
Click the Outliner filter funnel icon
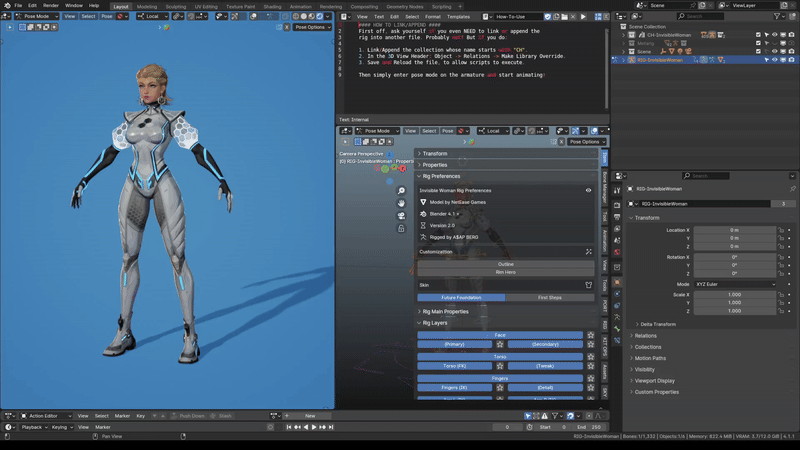(777, 16)
